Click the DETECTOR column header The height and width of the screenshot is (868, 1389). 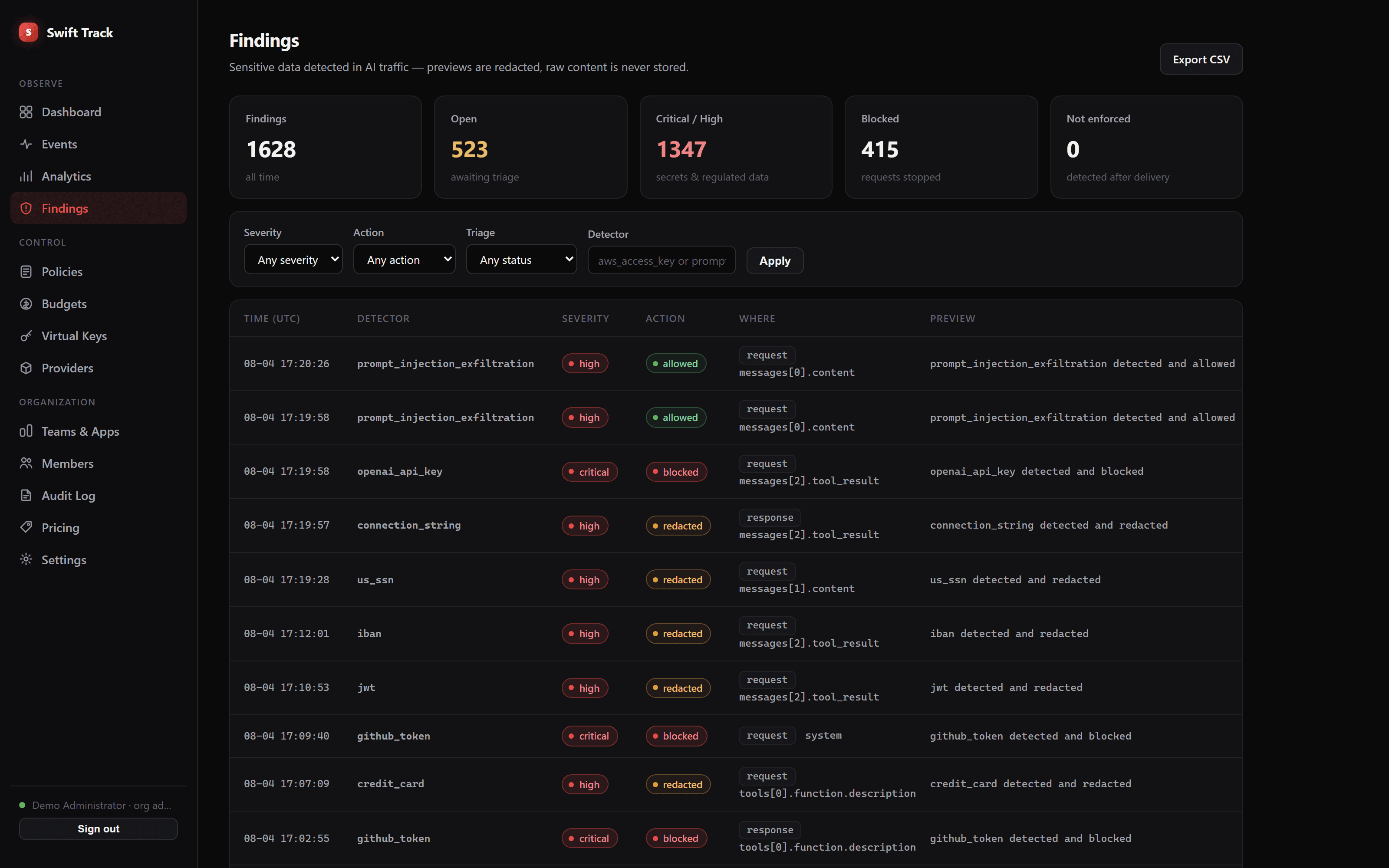(x=383, y=319)
